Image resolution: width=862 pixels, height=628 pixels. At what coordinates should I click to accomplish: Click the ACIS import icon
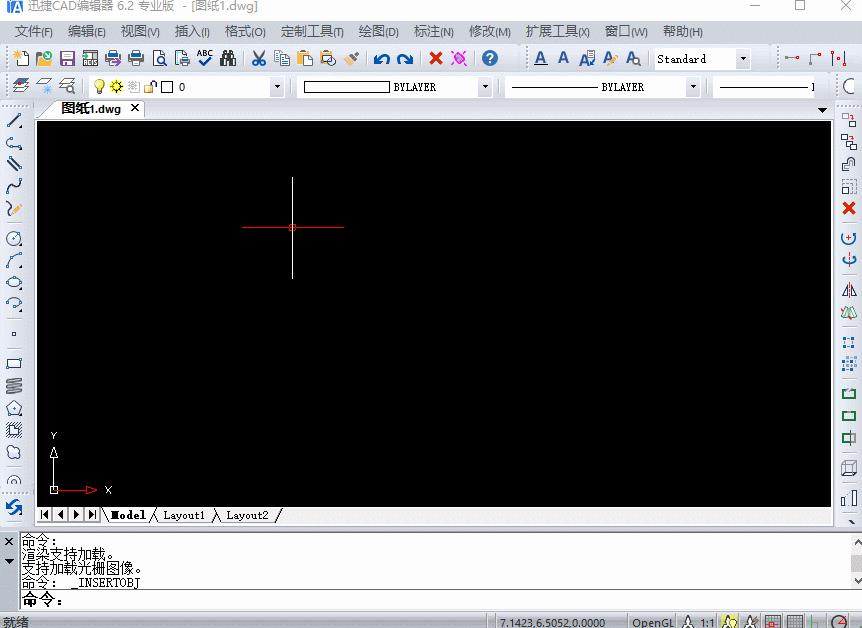pos(90,58)
